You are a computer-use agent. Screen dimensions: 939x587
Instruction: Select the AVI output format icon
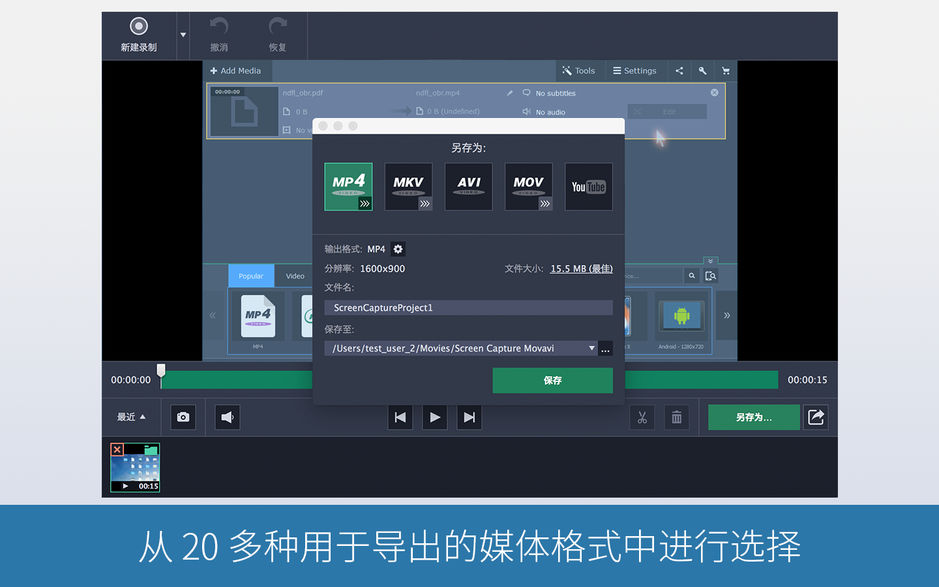468,187
